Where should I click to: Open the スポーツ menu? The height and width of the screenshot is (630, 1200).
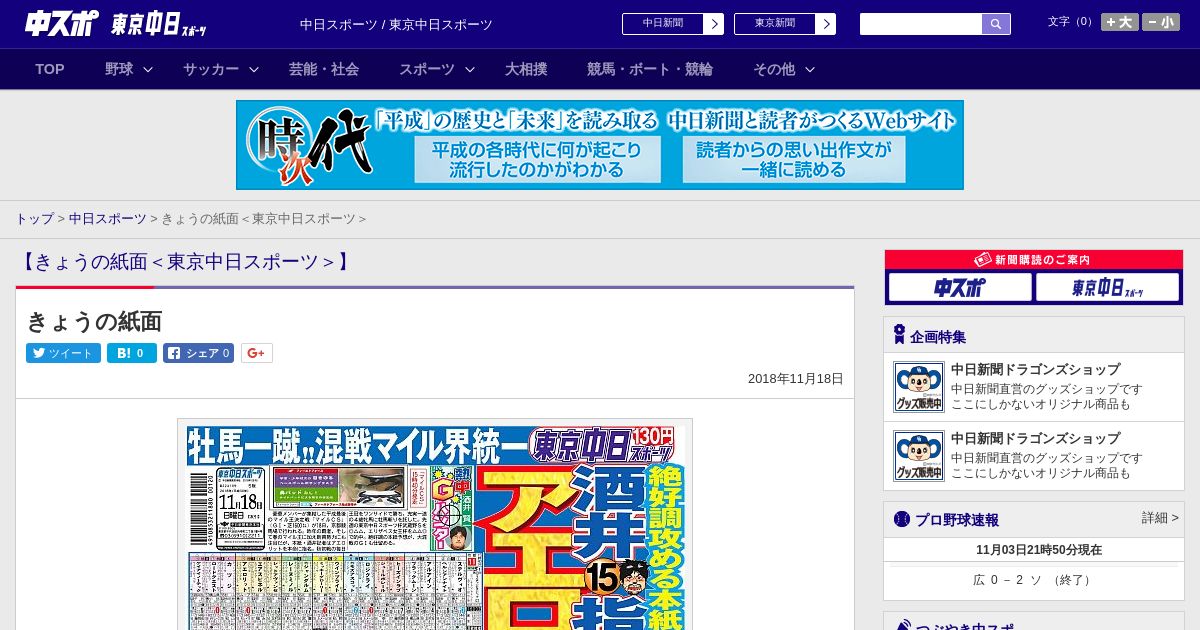click(427, 69)
